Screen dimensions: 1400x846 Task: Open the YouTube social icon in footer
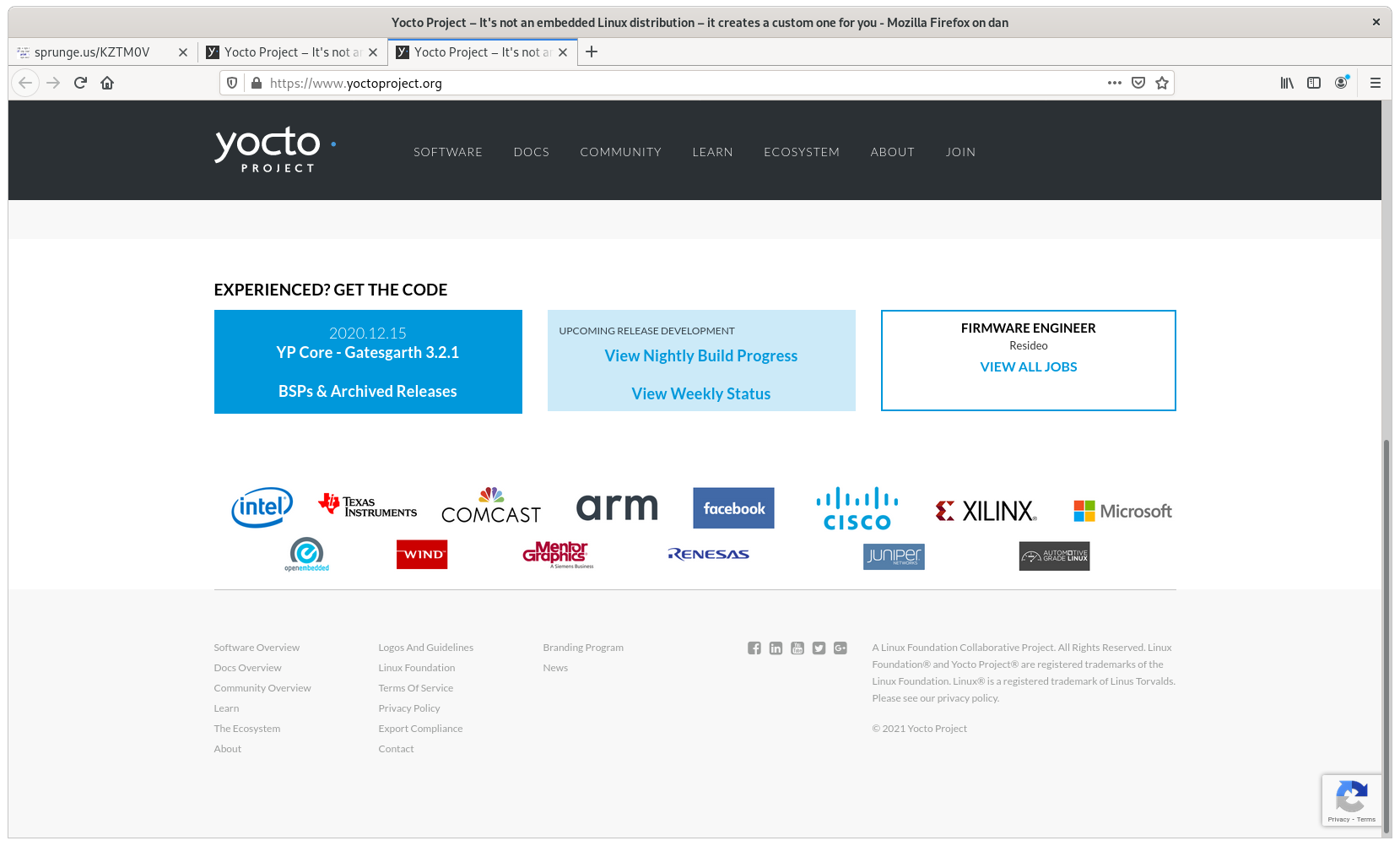click(x=797, y=648)
